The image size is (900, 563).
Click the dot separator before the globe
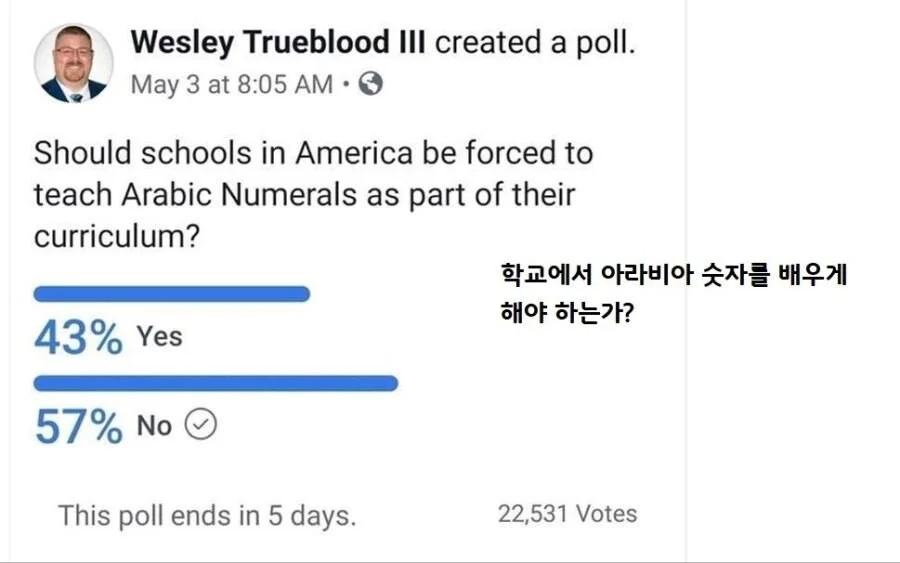point(346,85)
